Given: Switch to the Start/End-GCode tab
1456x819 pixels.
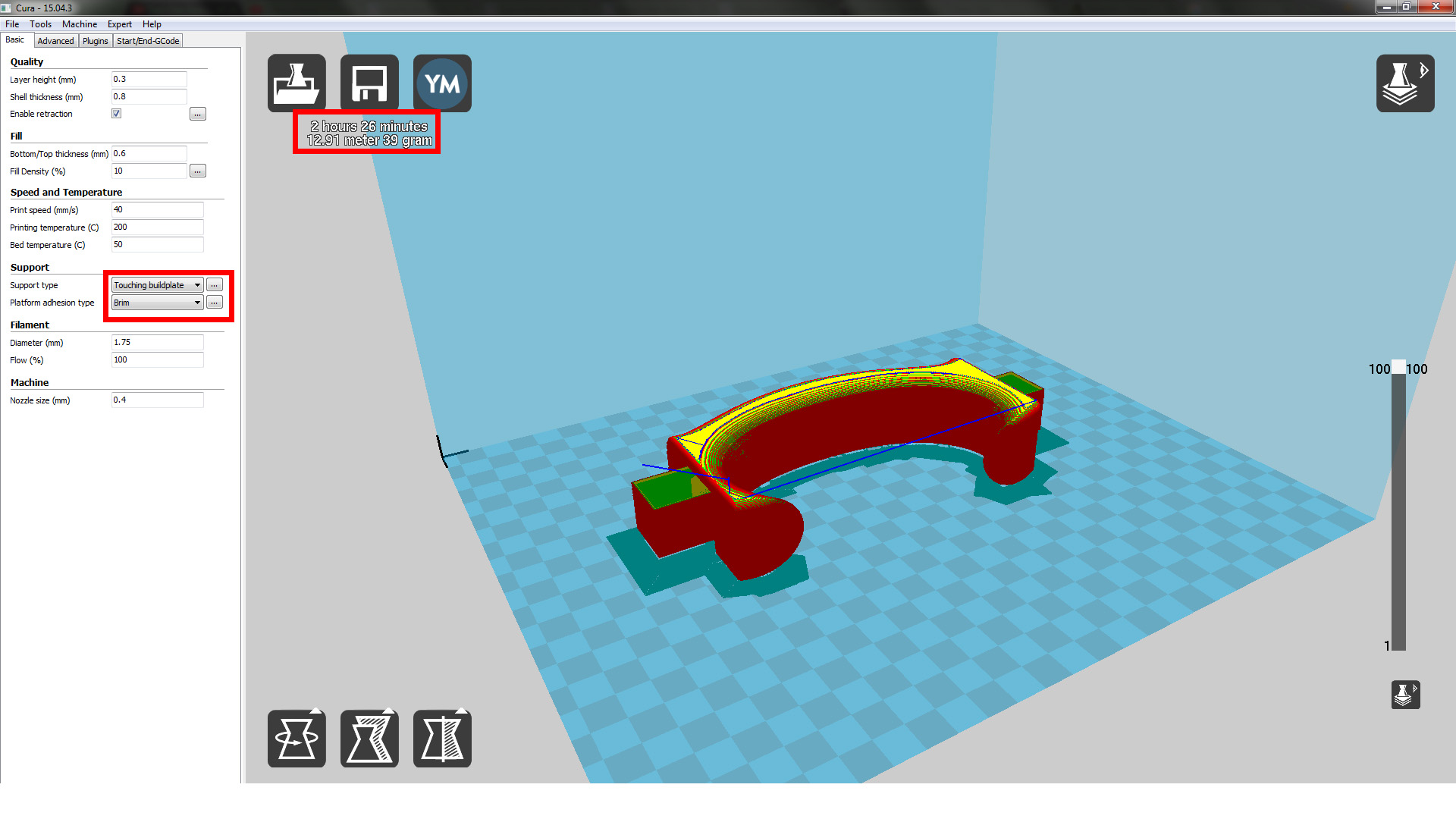Looking at the screenshot, I should point(148,40).
